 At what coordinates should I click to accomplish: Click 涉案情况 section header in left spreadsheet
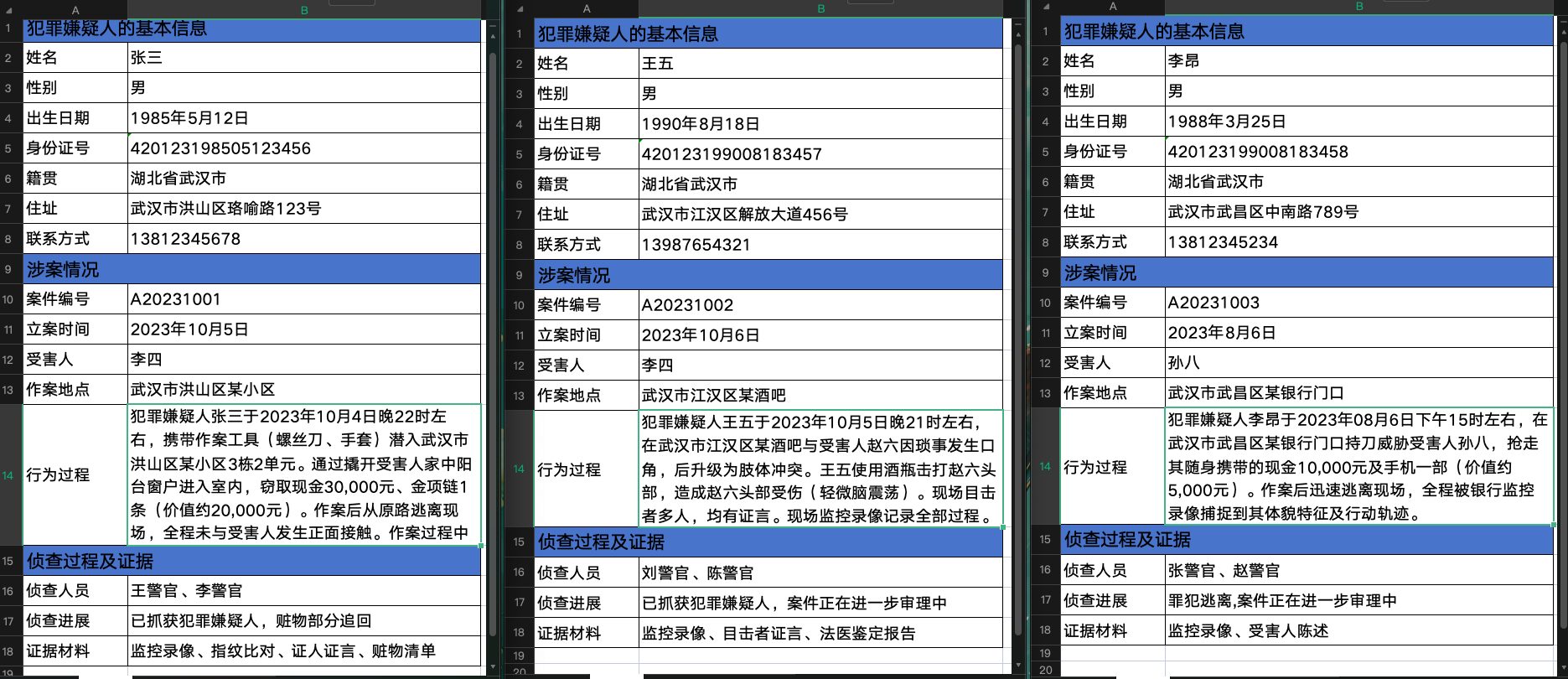(251, 269)
